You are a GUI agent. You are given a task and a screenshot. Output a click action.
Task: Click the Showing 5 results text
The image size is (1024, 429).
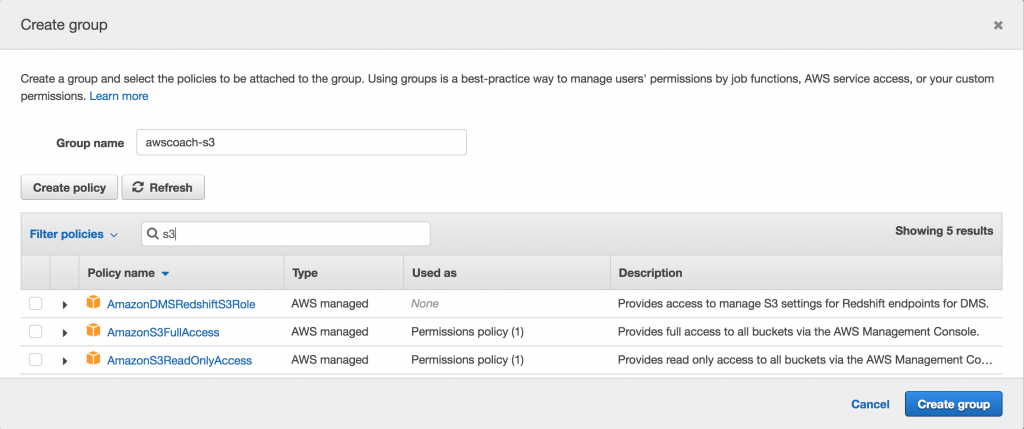click(x=944, y=230)
